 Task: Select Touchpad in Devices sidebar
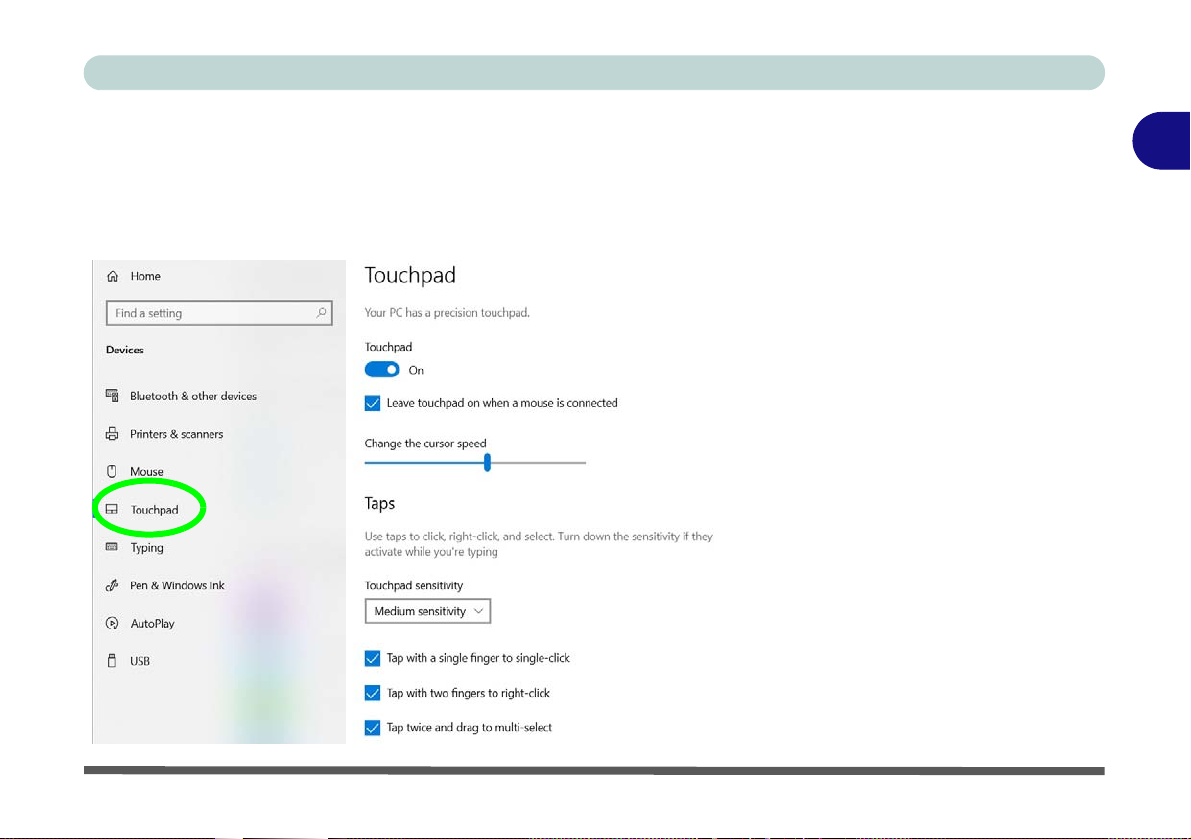tap(154, 509)
